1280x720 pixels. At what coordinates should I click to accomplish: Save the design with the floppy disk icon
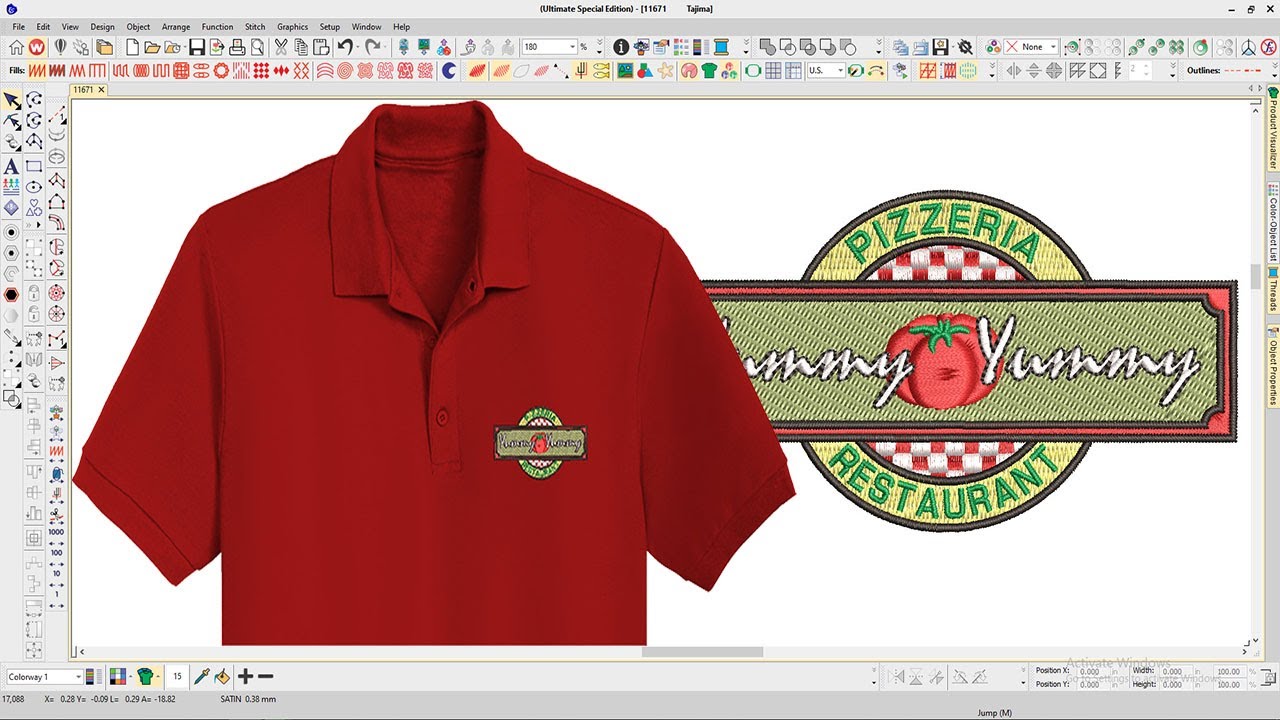point(196,47)
